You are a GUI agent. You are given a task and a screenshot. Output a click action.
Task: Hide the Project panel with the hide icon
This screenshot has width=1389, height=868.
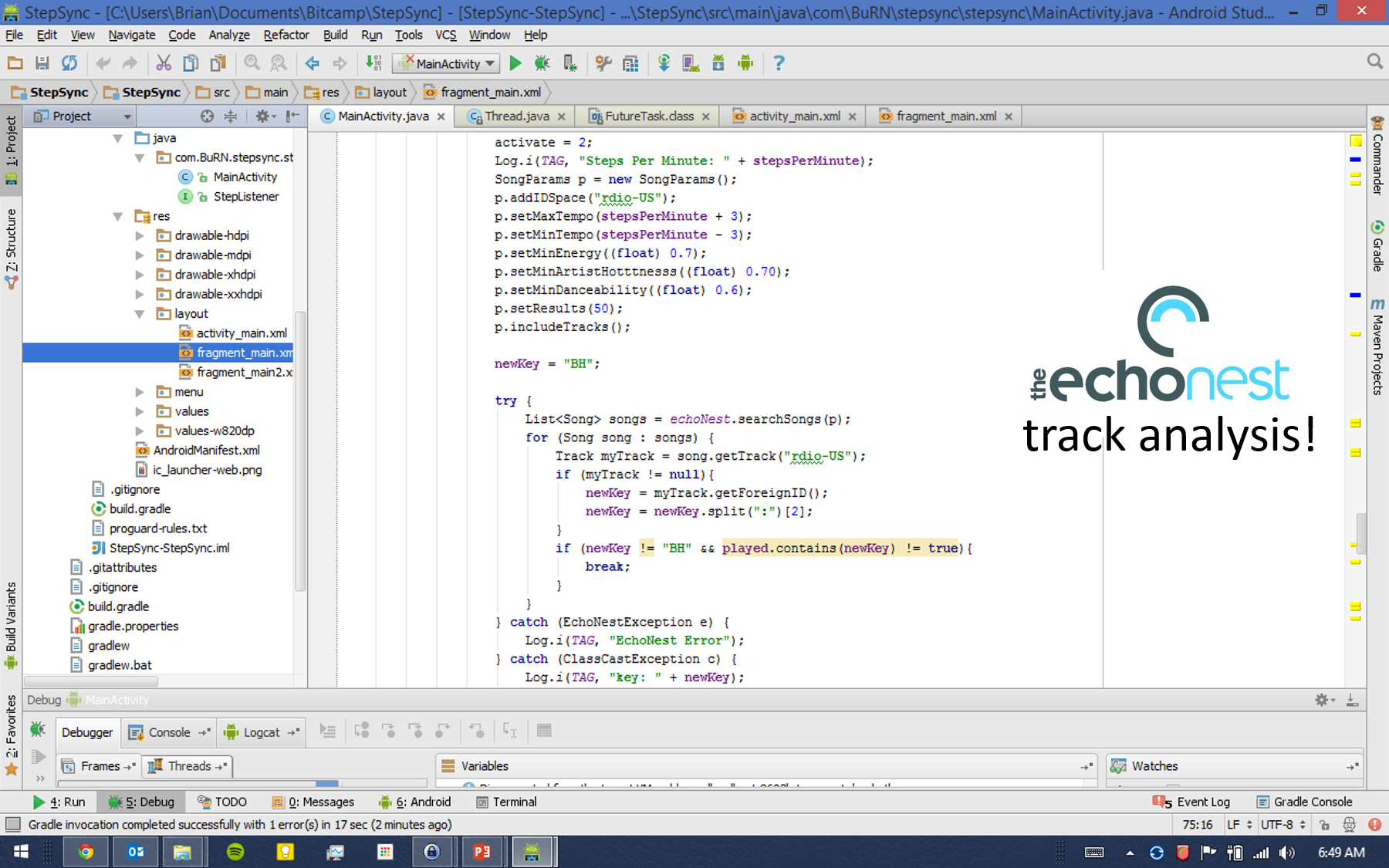coord(292,117)
